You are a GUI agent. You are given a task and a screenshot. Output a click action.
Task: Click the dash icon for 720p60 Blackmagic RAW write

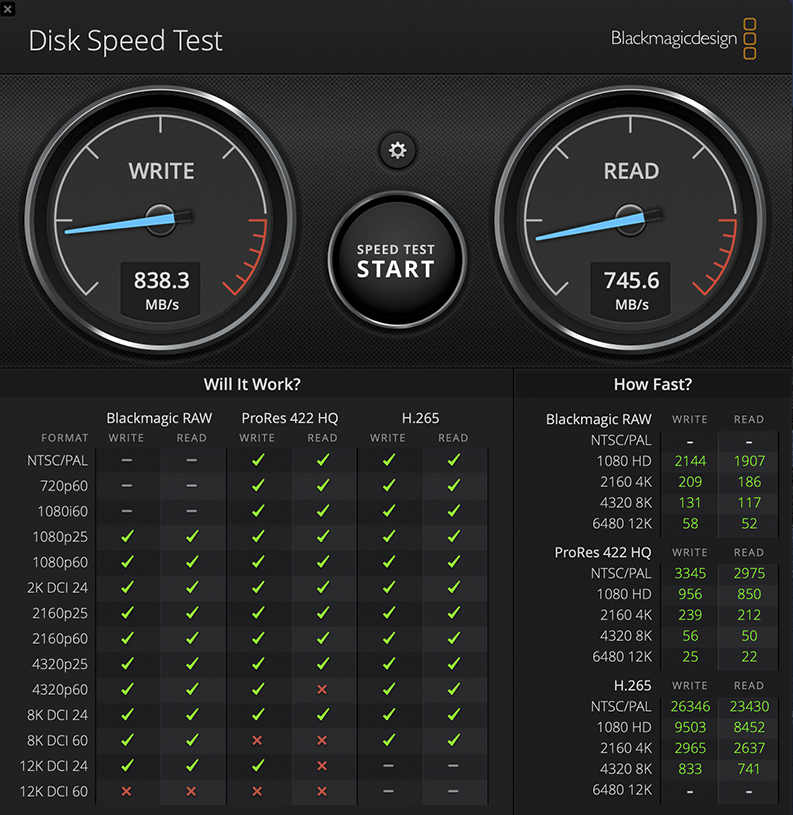coord(126,486)
